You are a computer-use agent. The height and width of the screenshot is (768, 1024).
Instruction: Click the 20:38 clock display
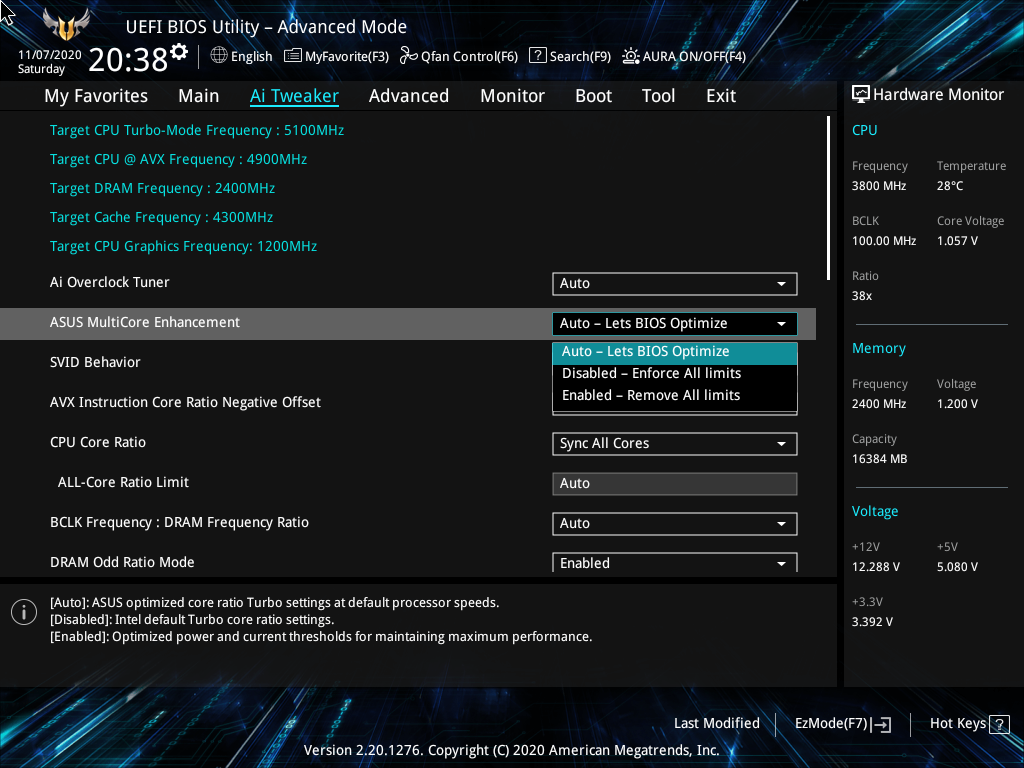[128, 60]
